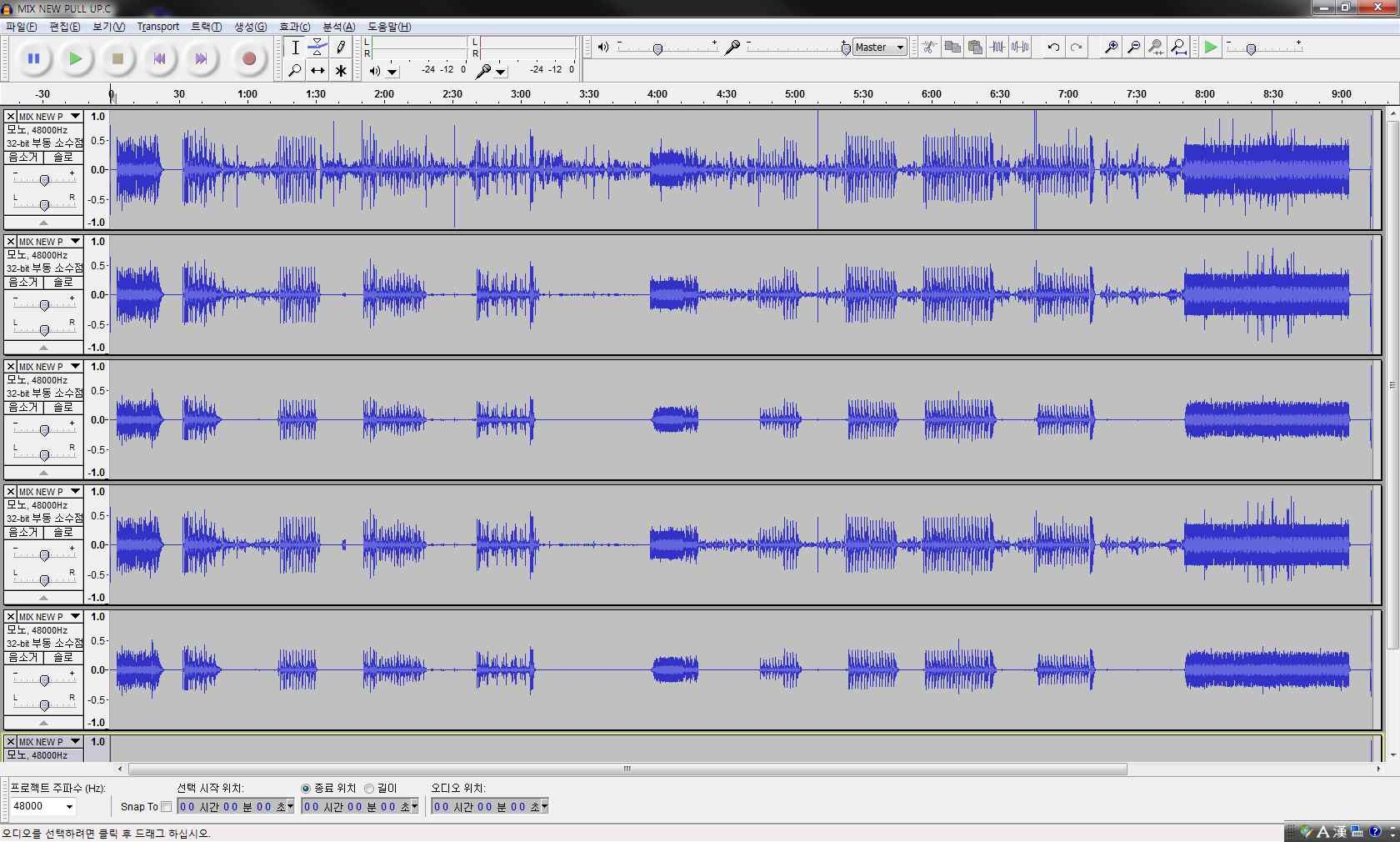Skip to start of the project
1400x842 pixels.
[159, 58]
